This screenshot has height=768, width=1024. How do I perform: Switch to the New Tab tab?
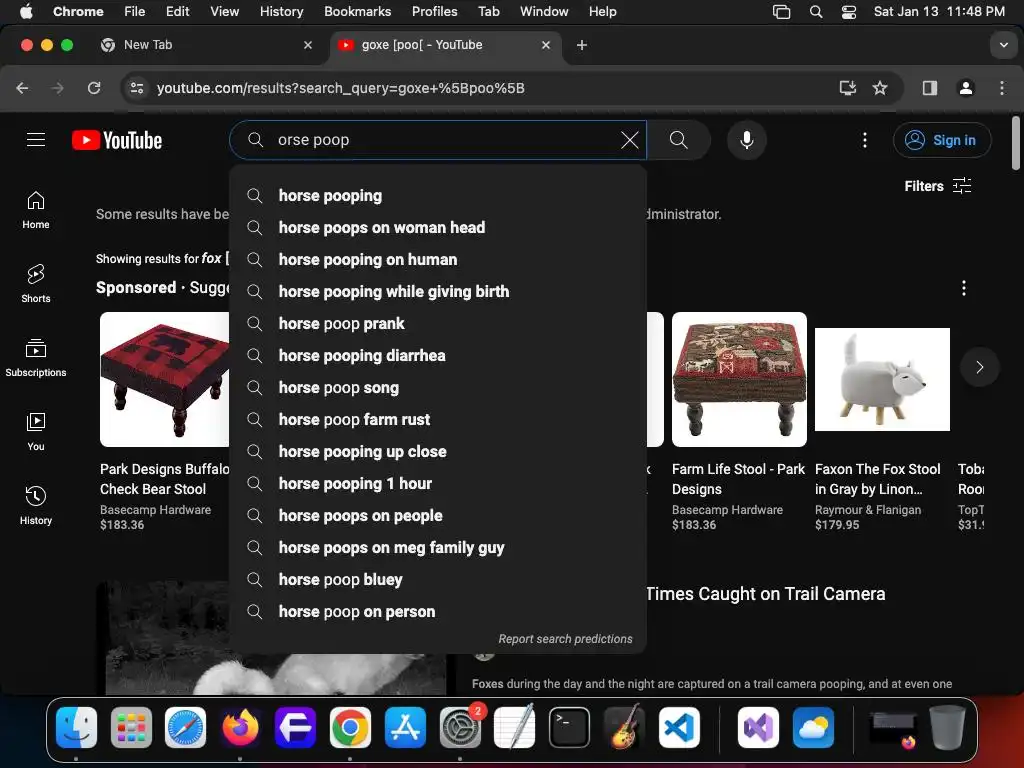point(206,45)
